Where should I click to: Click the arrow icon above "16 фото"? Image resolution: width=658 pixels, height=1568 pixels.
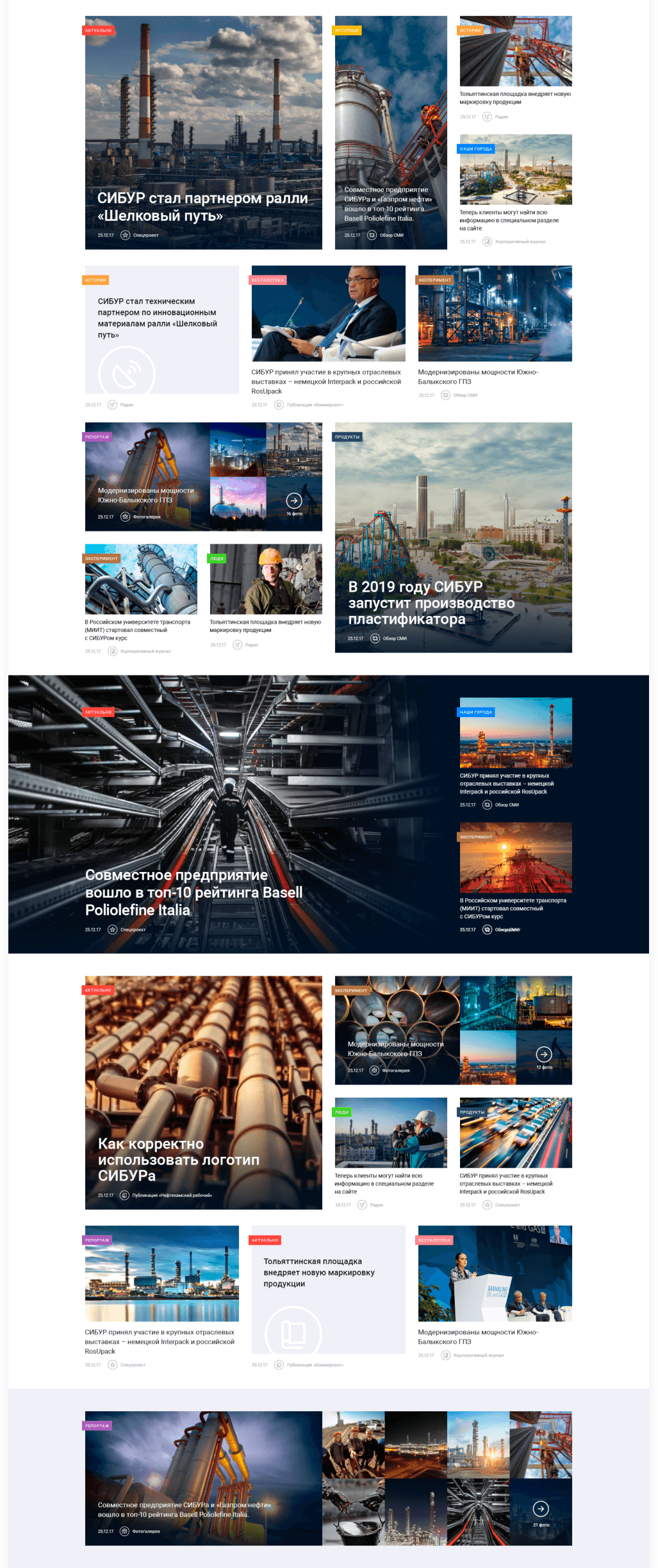(x=294, y=500)
